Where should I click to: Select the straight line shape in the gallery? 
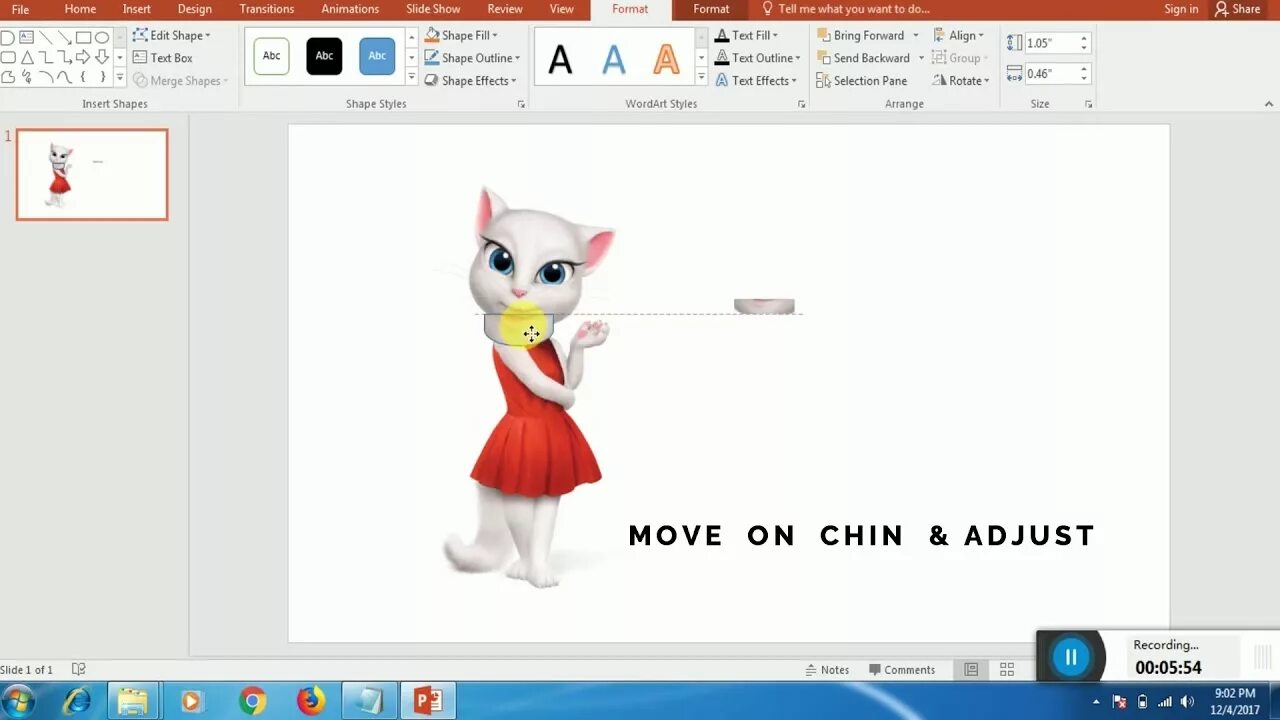pos(46,37)
